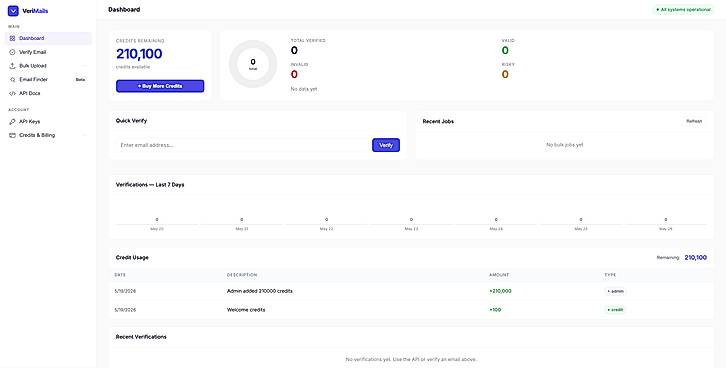Click the Email Finder magnifier icon

13,80
